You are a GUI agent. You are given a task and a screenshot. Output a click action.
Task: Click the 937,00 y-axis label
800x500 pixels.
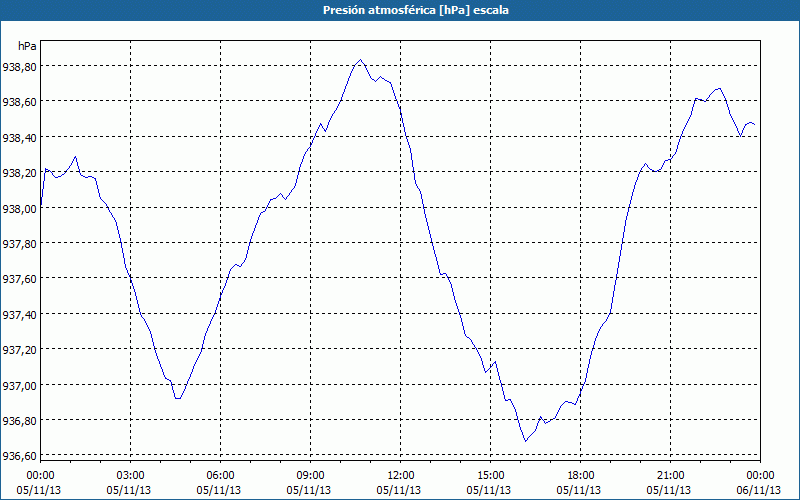19,386
